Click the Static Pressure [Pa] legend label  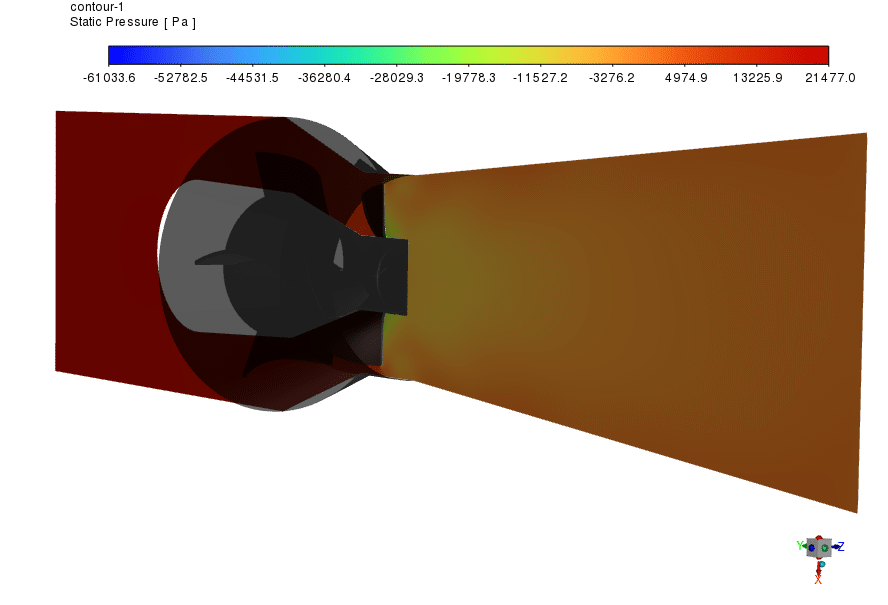[x=131, y=22]
